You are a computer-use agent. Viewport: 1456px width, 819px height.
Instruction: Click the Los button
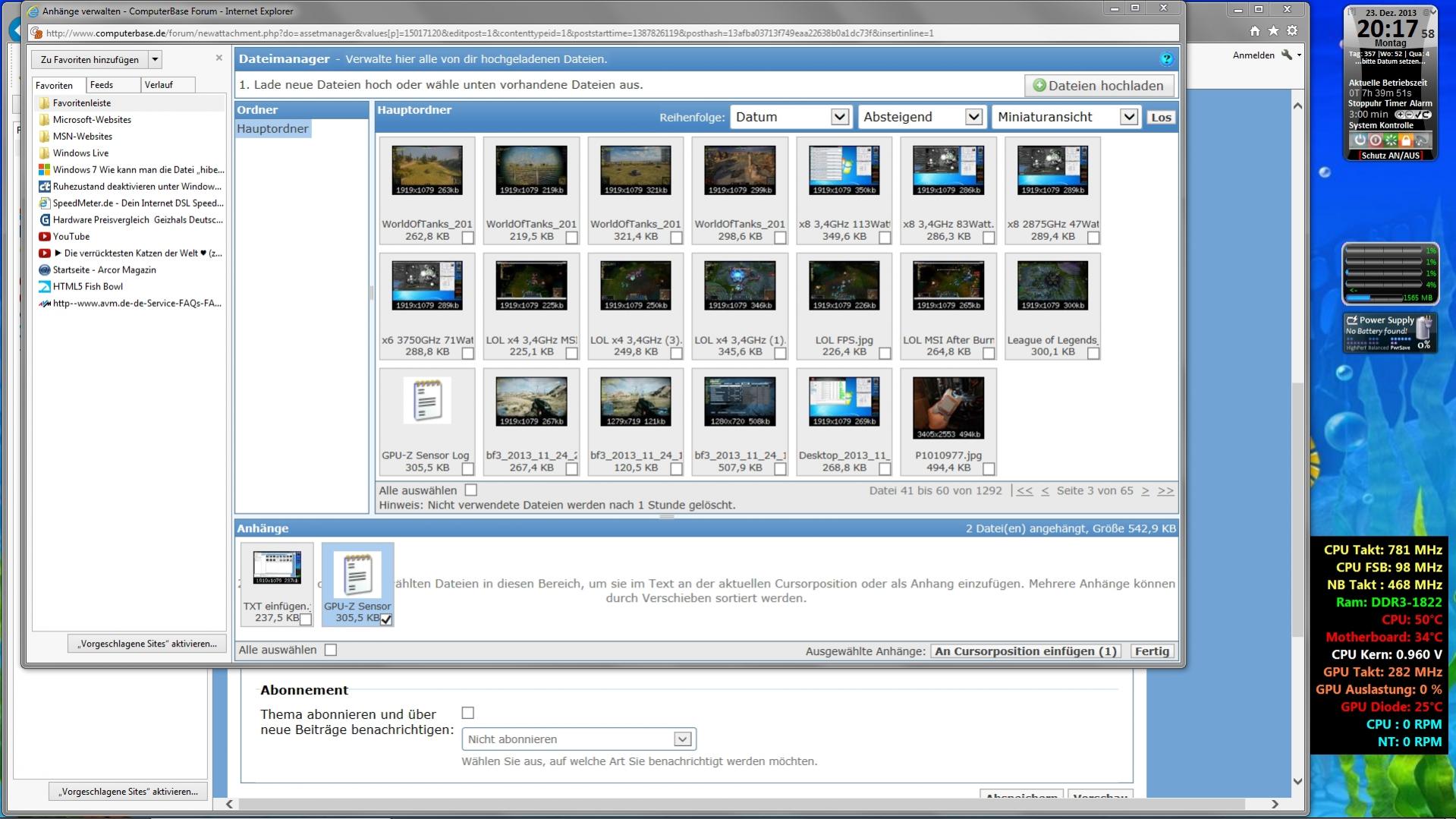click(1161, 117)
